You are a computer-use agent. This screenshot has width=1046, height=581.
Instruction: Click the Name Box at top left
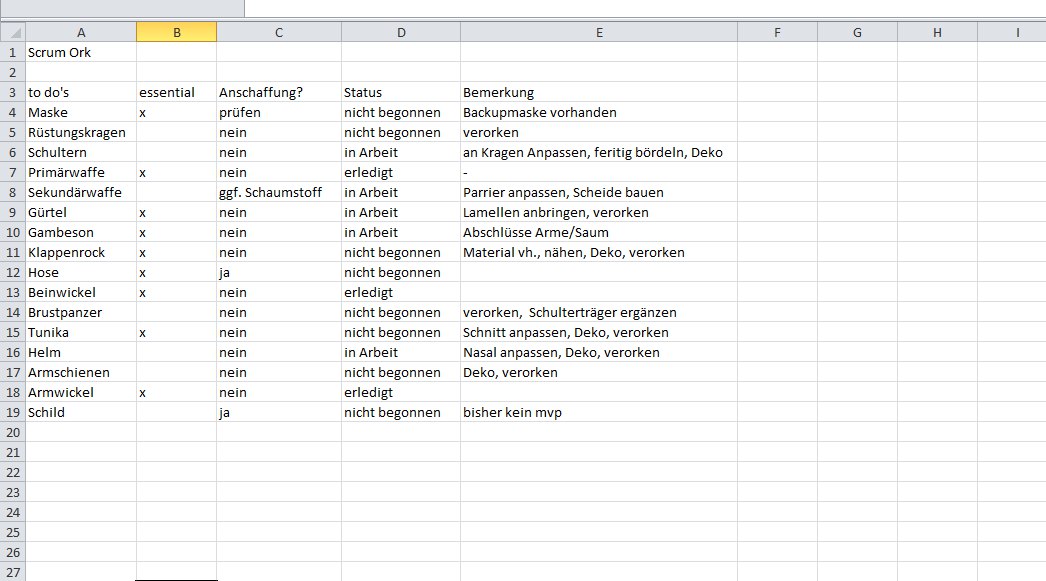pos(120,8)
